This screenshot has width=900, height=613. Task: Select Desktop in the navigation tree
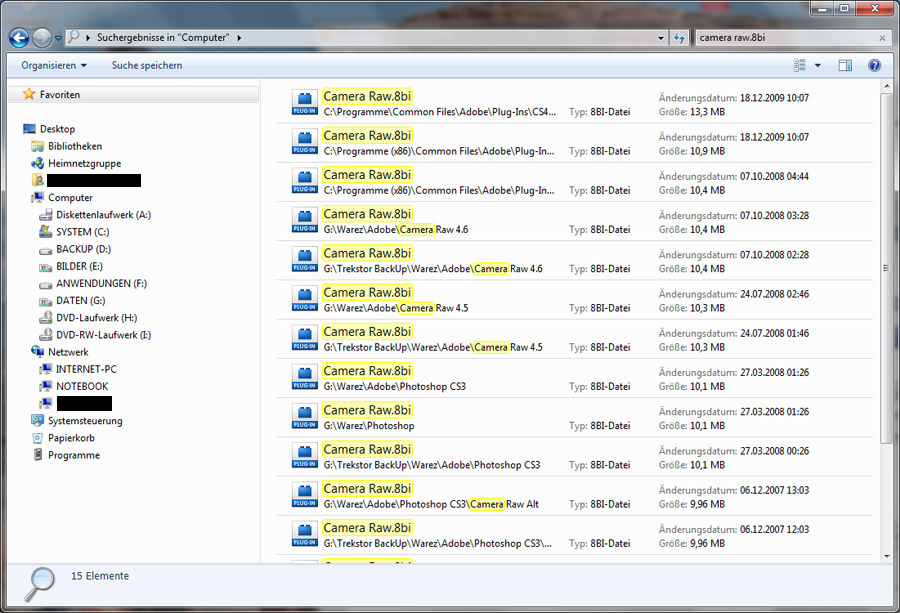click(57, 129)
